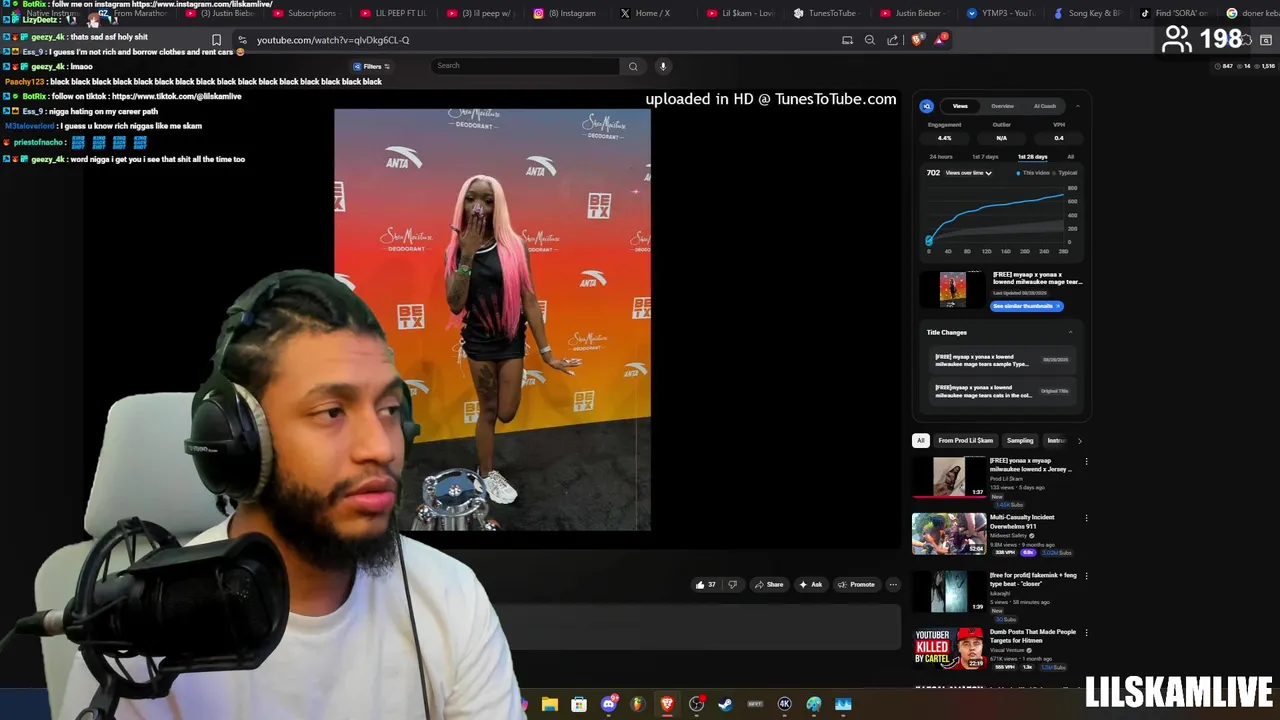1280x720 pixels.
Task: Collapse the Title Changes section
Action: pyautogui.click(x=1070, y=332)
